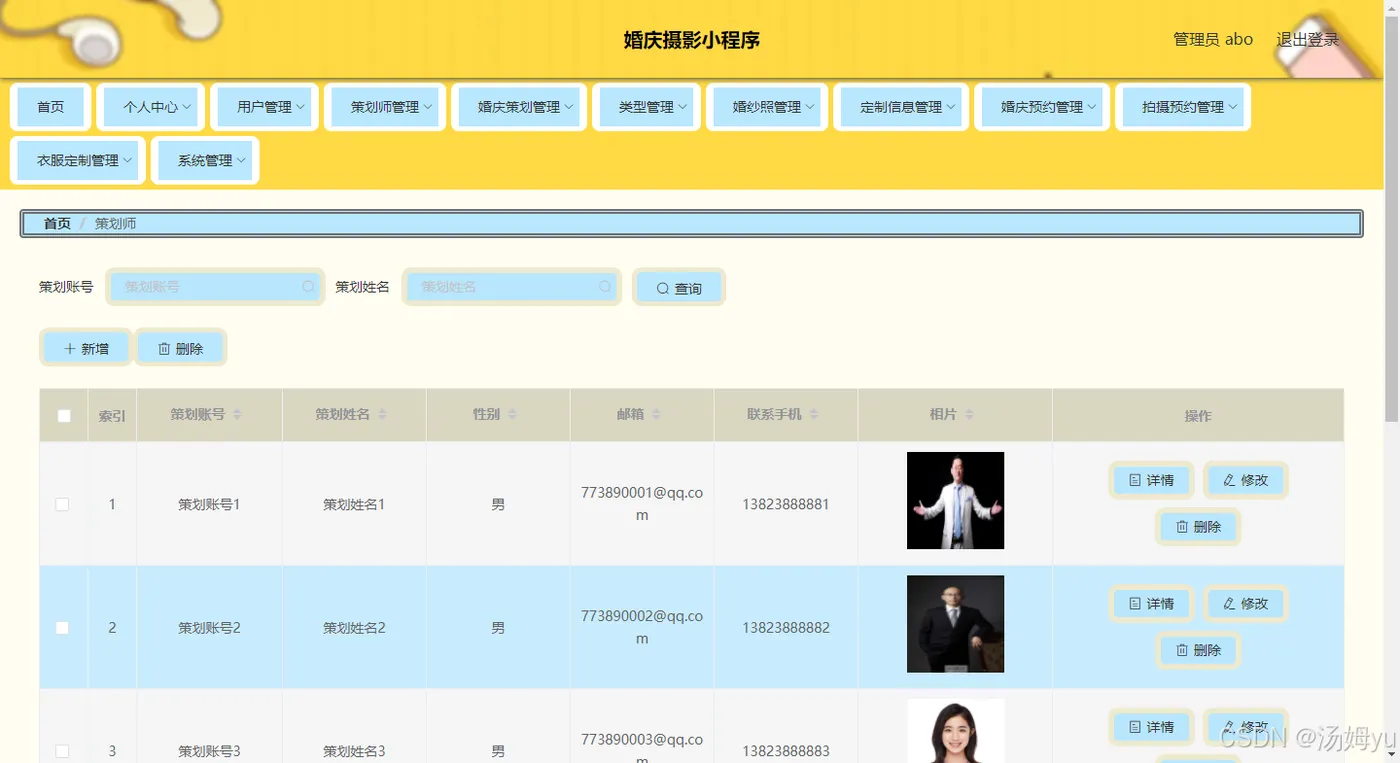The width and height of the screenshot is (1400, 763).
Task: Tick the select-all checkbox in table header
Action: point(64,416)
